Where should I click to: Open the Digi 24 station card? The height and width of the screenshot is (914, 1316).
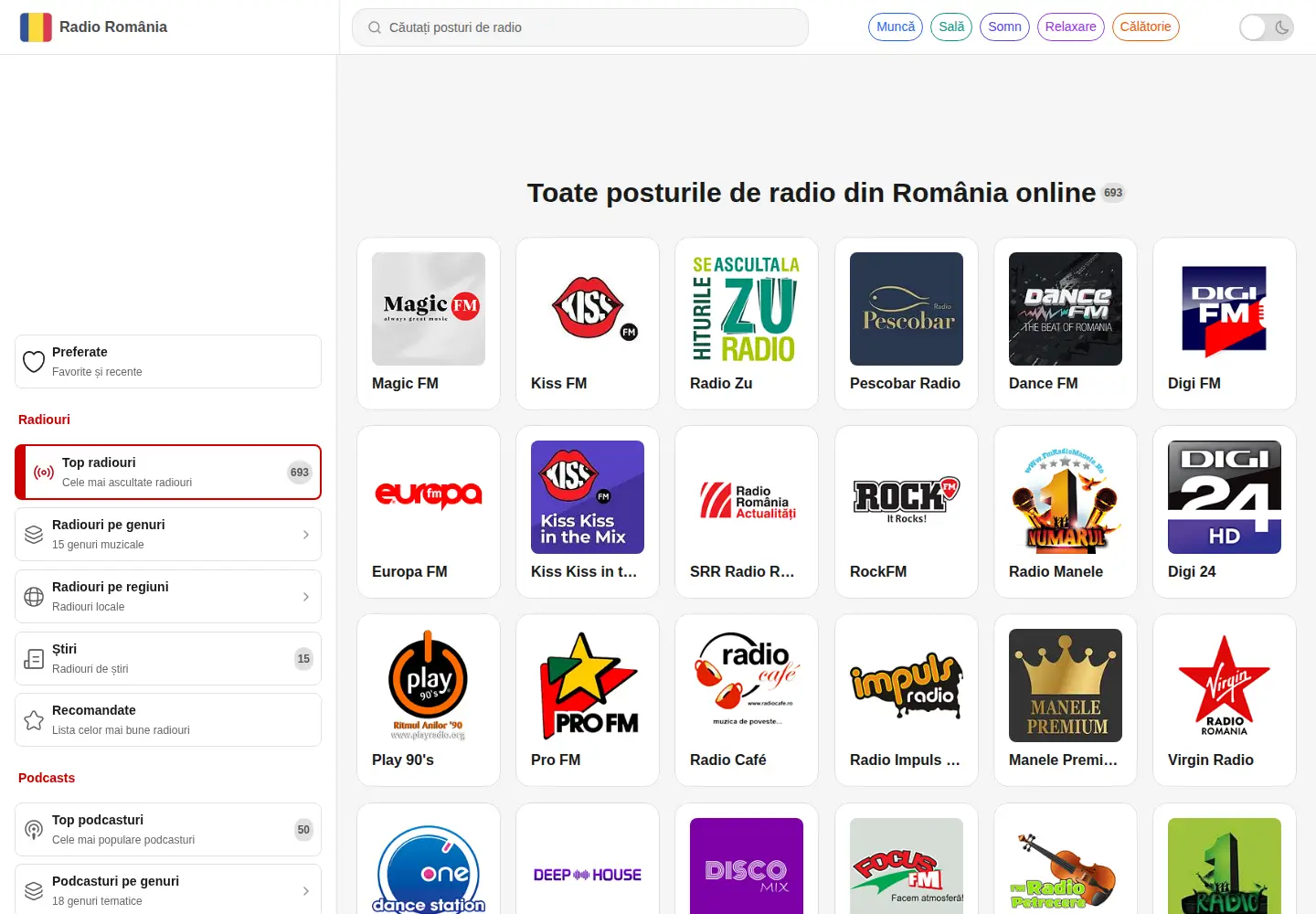pos(1225,512)
